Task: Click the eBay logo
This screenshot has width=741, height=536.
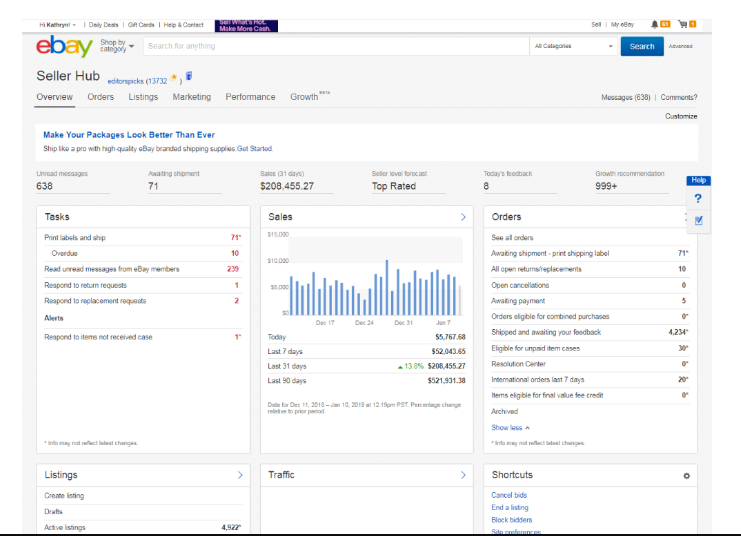Action: pyautogui.click(x=64, y=46)
